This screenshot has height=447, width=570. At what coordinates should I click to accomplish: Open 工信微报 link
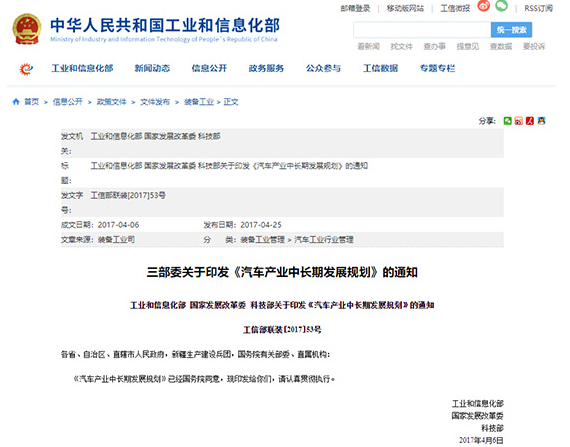pyautogui.click(x=455, y=8)
